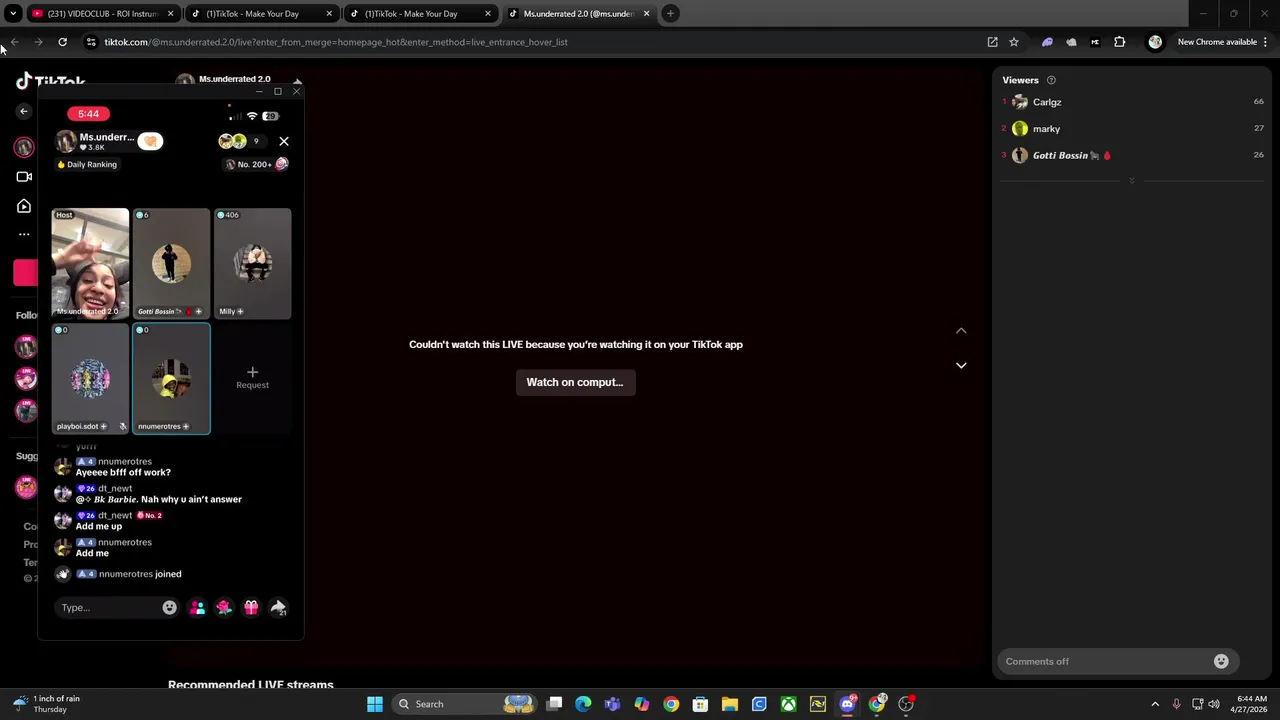Open the Host video tile of Ms.underrated
The width and height of the screenshot is (1280, 720).
90,264
